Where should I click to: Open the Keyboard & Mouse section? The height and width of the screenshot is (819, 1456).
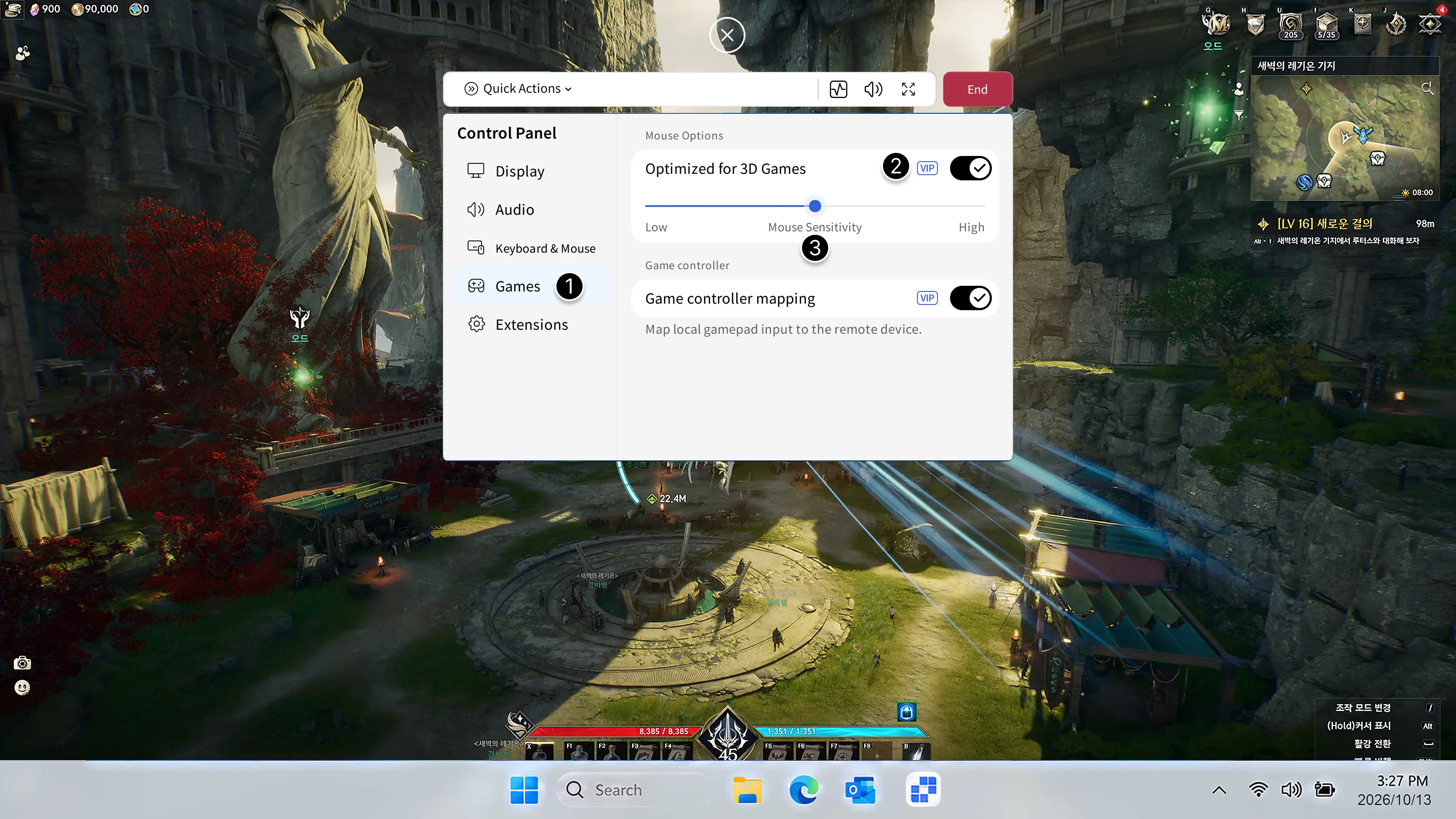pyautogui.click(x=531, y=248)
